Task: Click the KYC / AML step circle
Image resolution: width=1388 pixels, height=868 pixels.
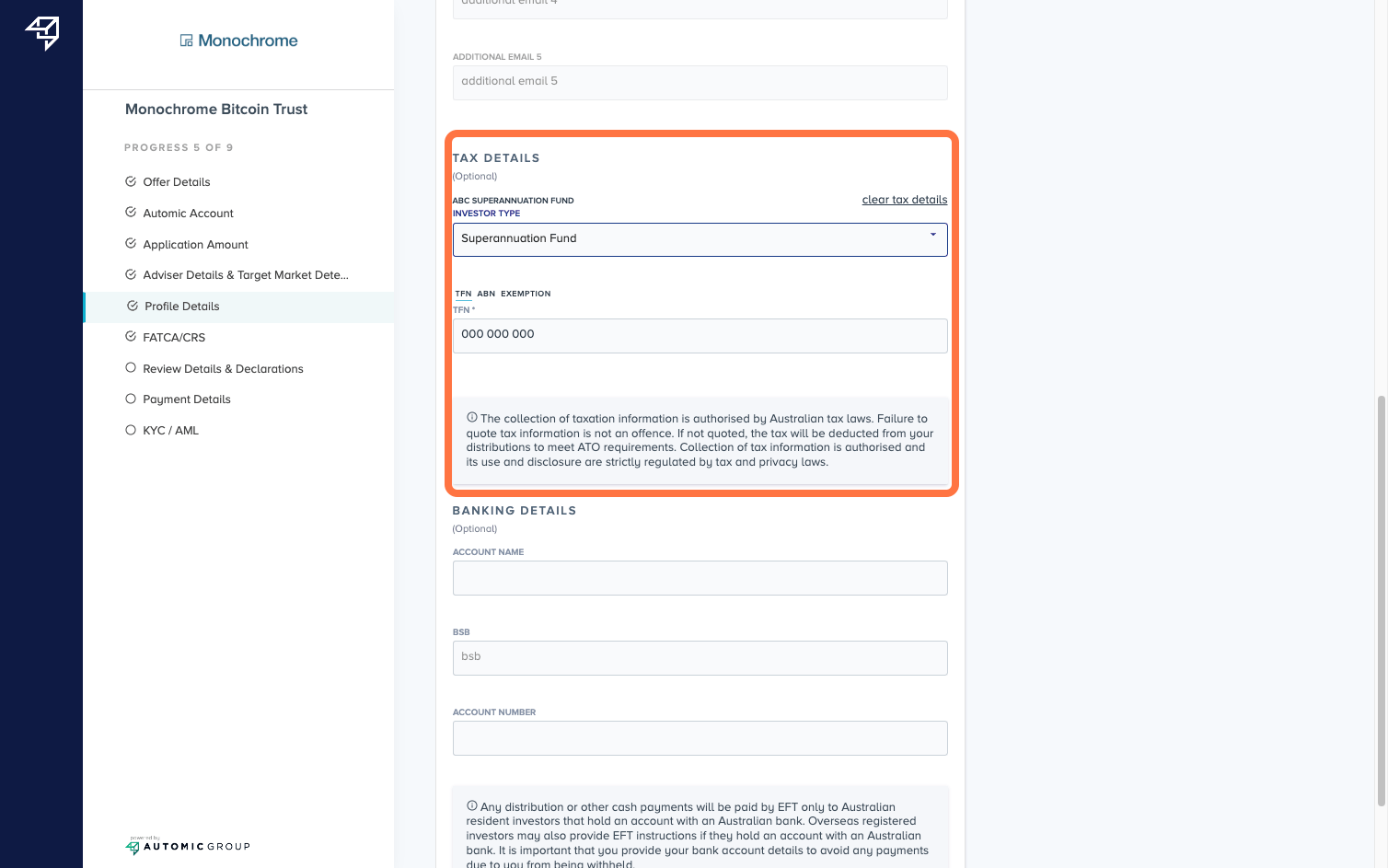Action: pyautogui.click(x=131, y=430)
